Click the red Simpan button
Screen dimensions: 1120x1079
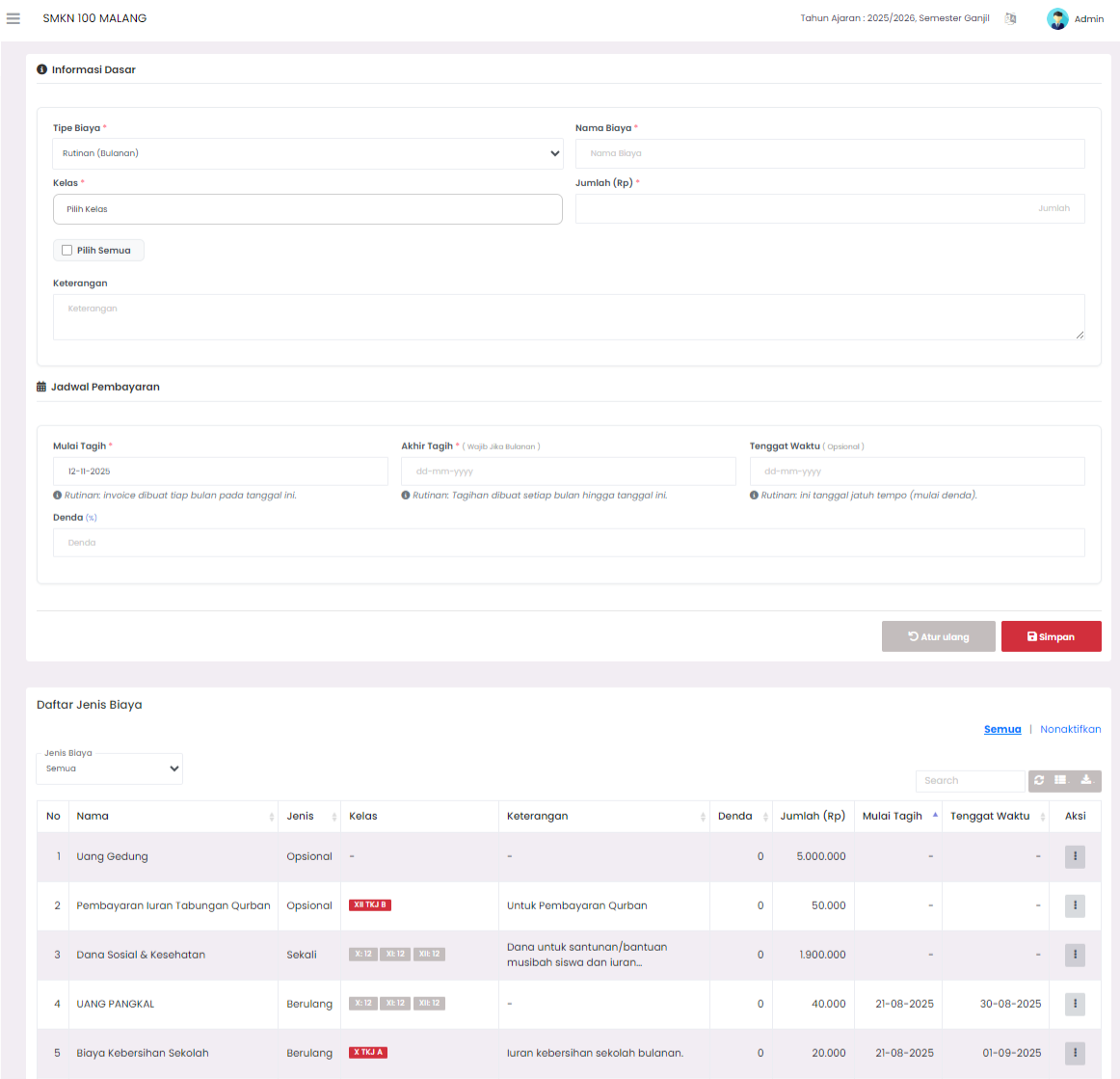click(1051, 636)
